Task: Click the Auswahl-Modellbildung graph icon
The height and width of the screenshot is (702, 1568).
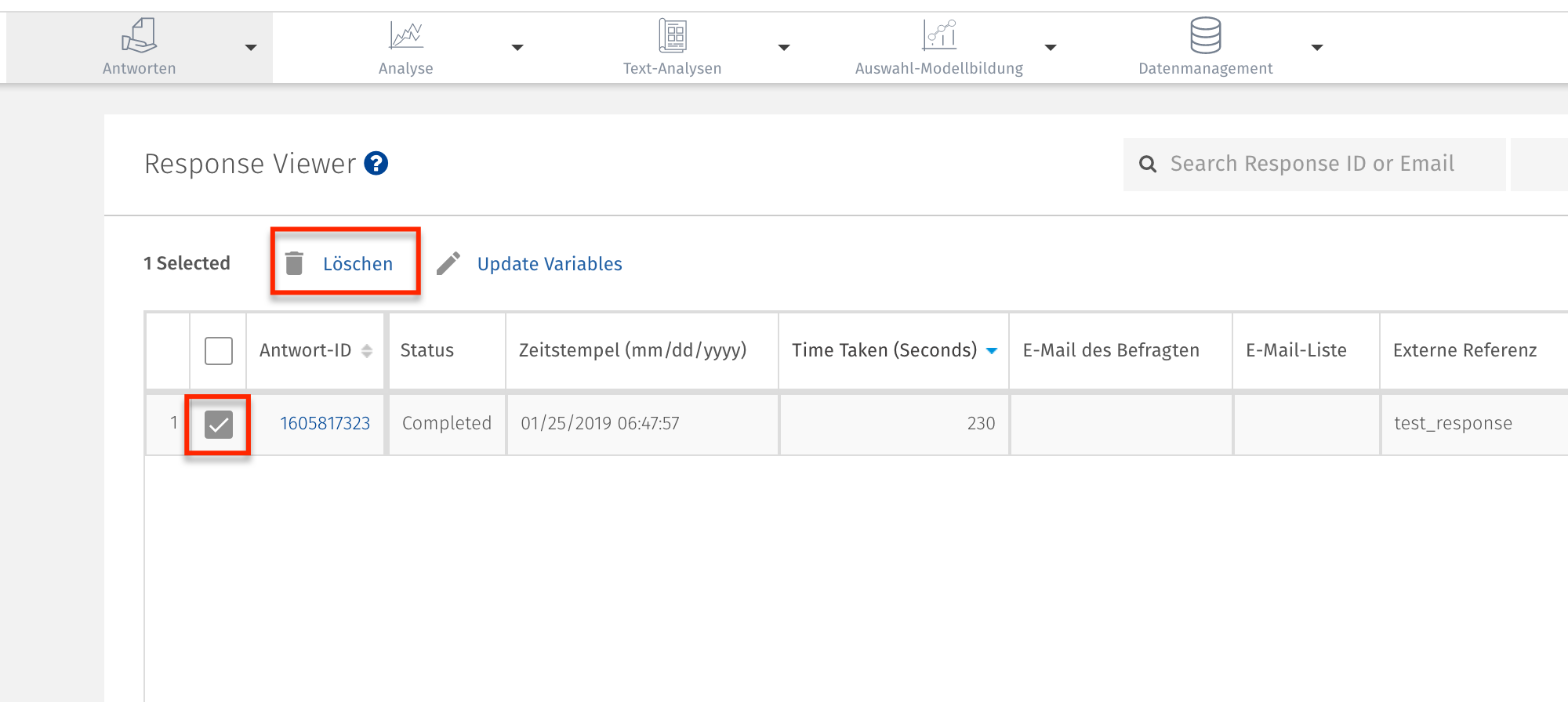Action: (939, 35)
